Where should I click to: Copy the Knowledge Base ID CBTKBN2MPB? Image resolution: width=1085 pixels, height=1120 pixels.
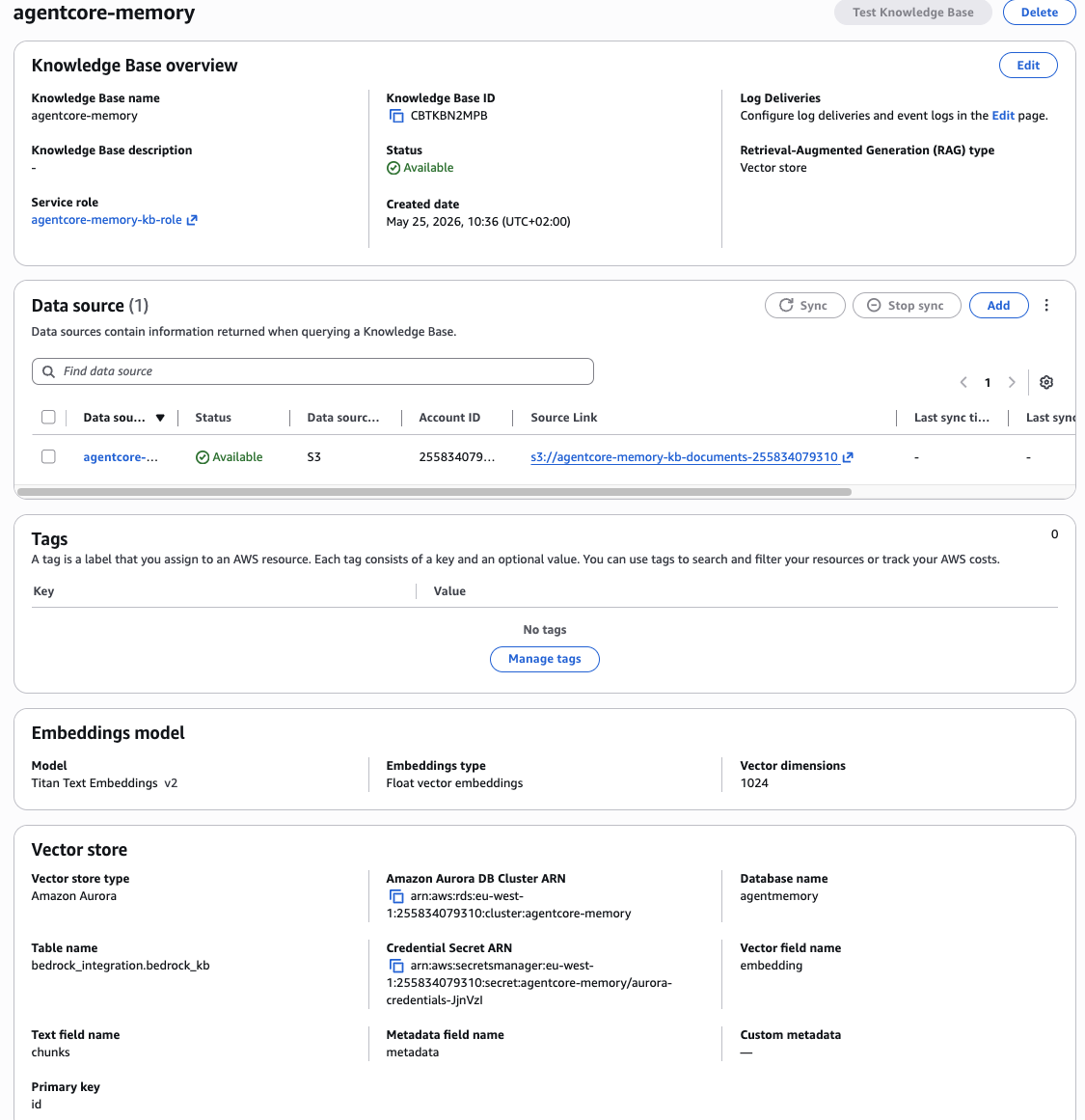(x=395, y=116)
